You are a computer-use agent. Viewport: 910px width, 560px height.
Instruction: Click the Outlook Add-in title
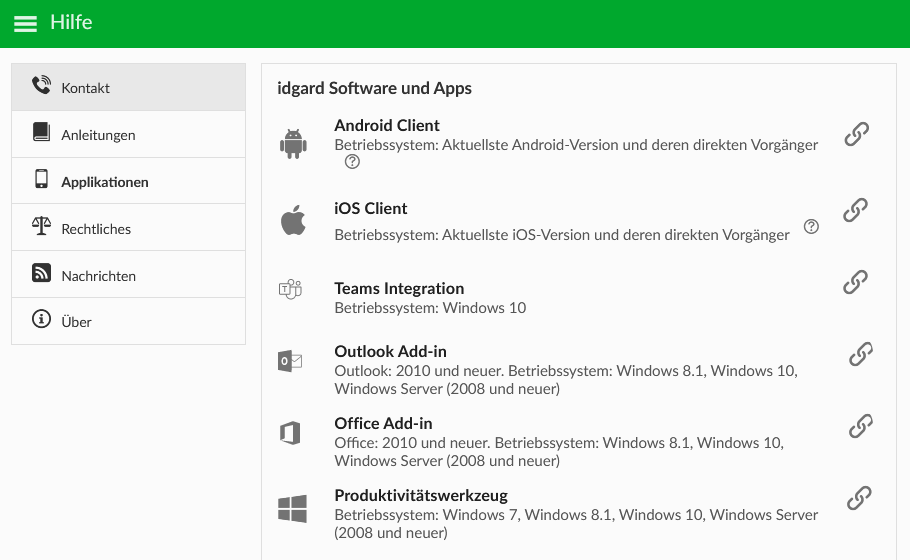tap(391, 352)
